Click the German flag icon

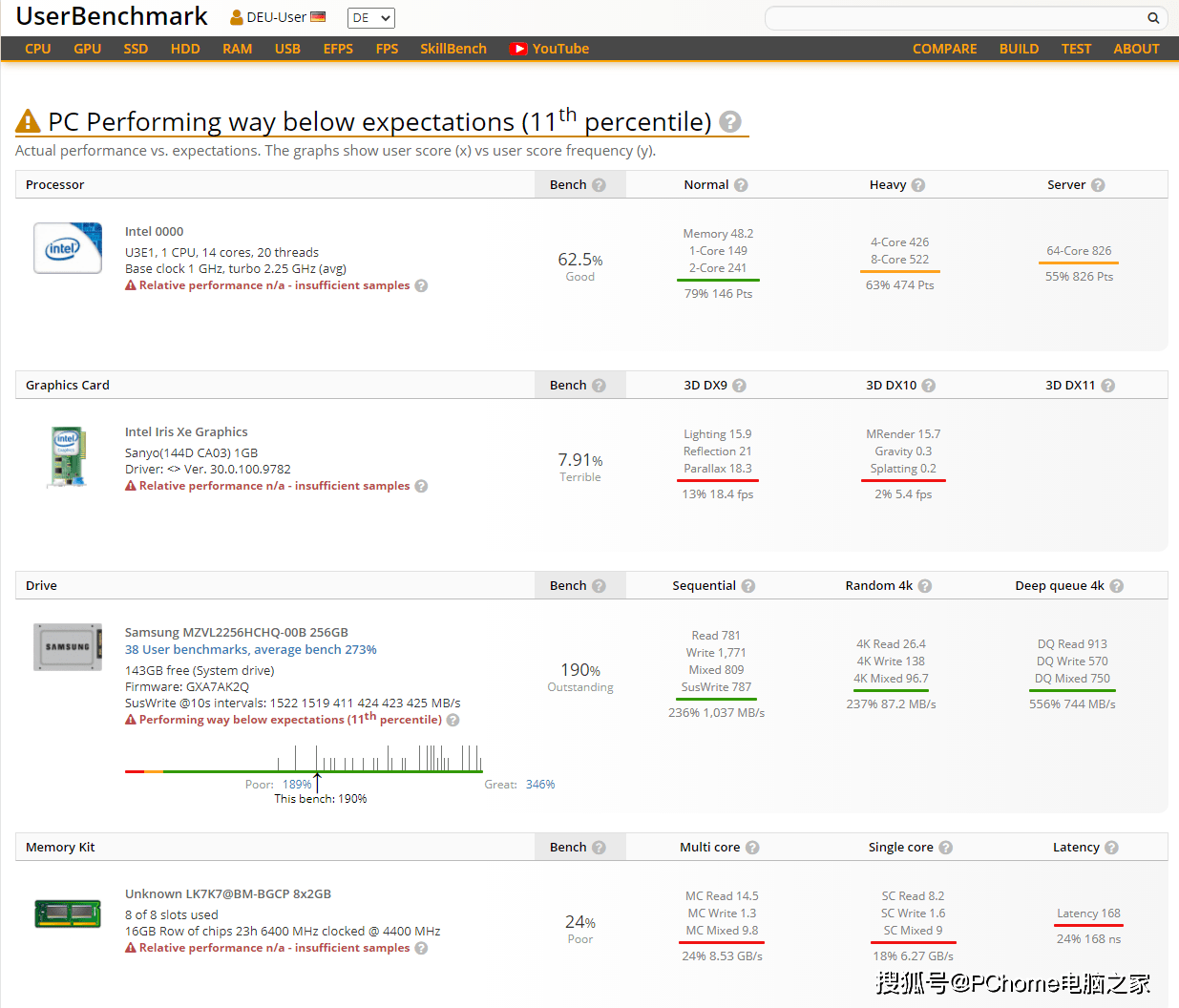318,17
